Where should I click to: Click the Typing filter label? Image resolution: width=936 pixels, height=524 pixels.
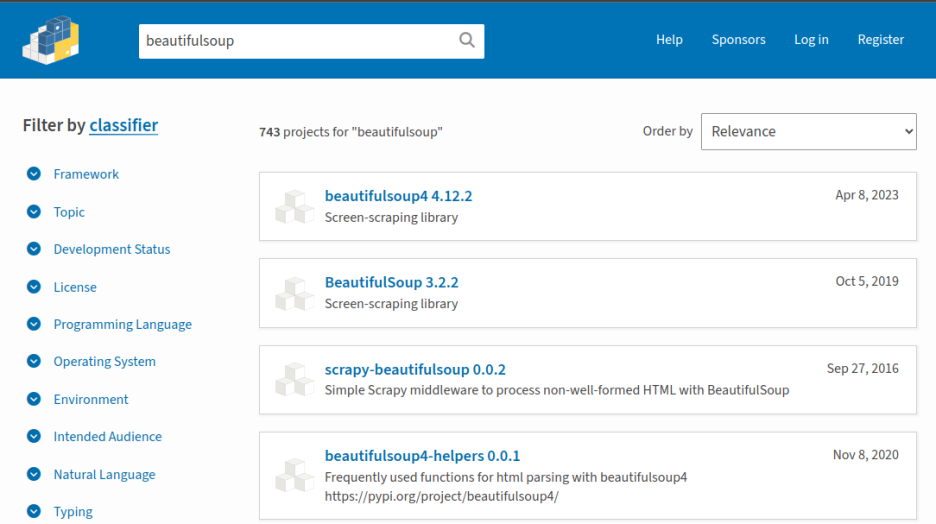tap(73, 512)
